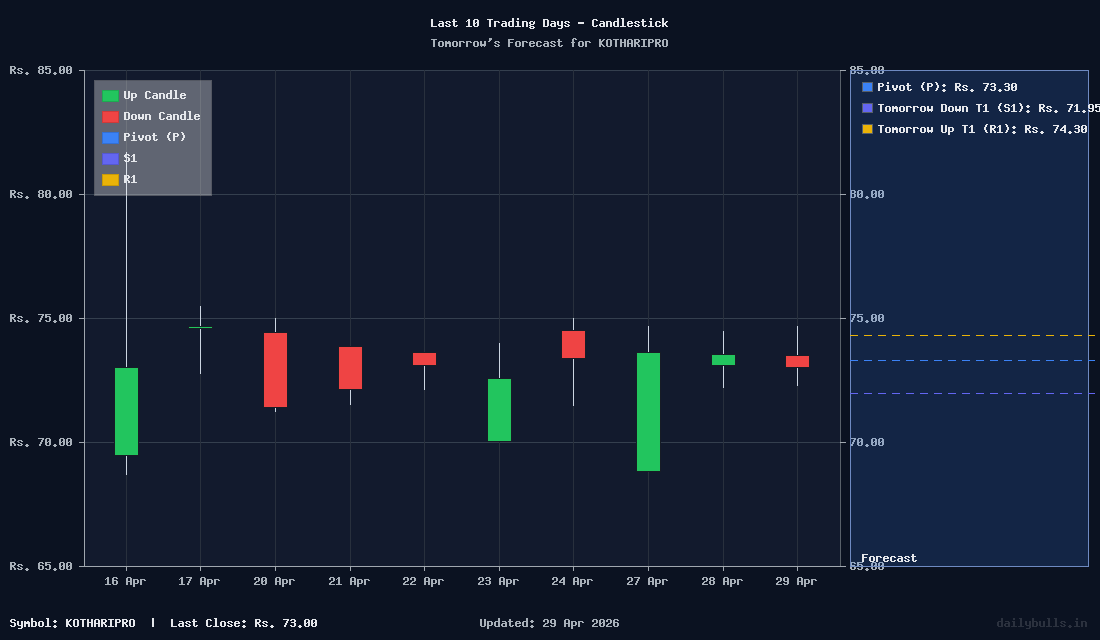
Task: Click the chart title text
Action: point(549,23)
